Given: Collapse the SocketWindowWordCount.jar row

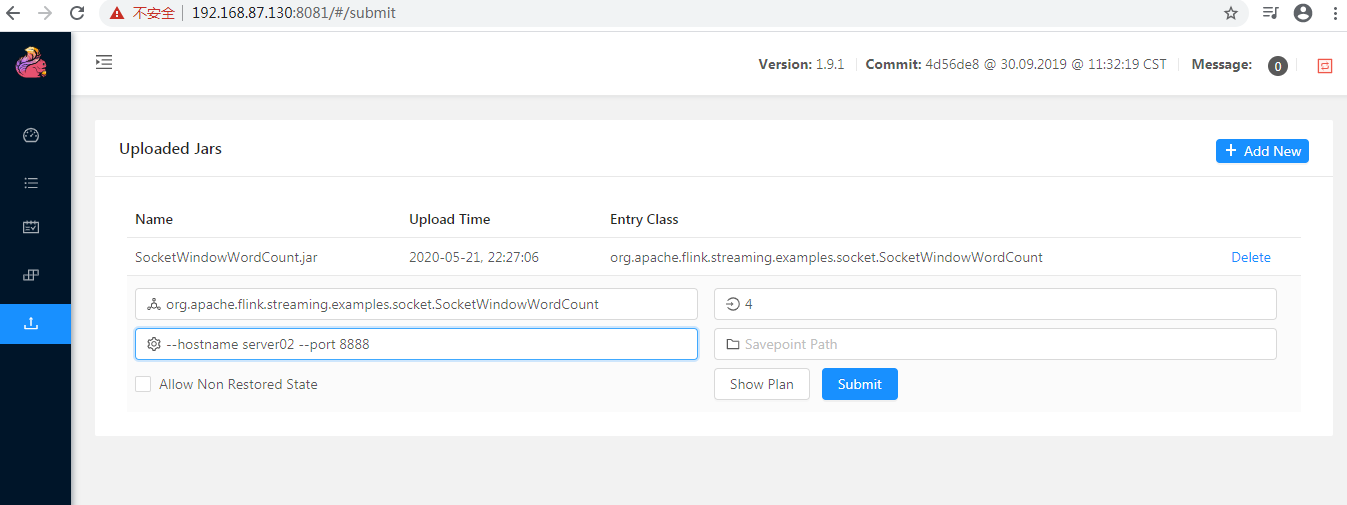Looking at the screenshot, I should click(x=226, y=257).
